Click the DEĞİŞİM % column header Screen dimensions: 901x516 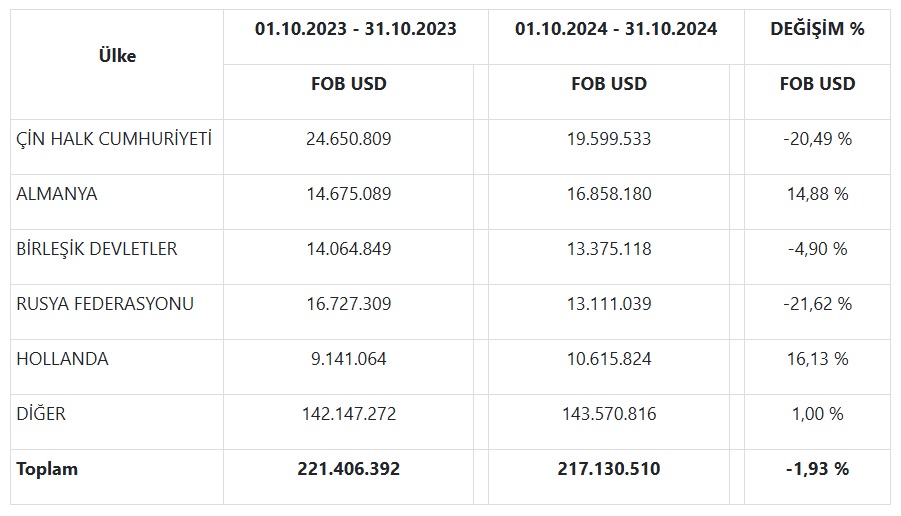point(817,29)
